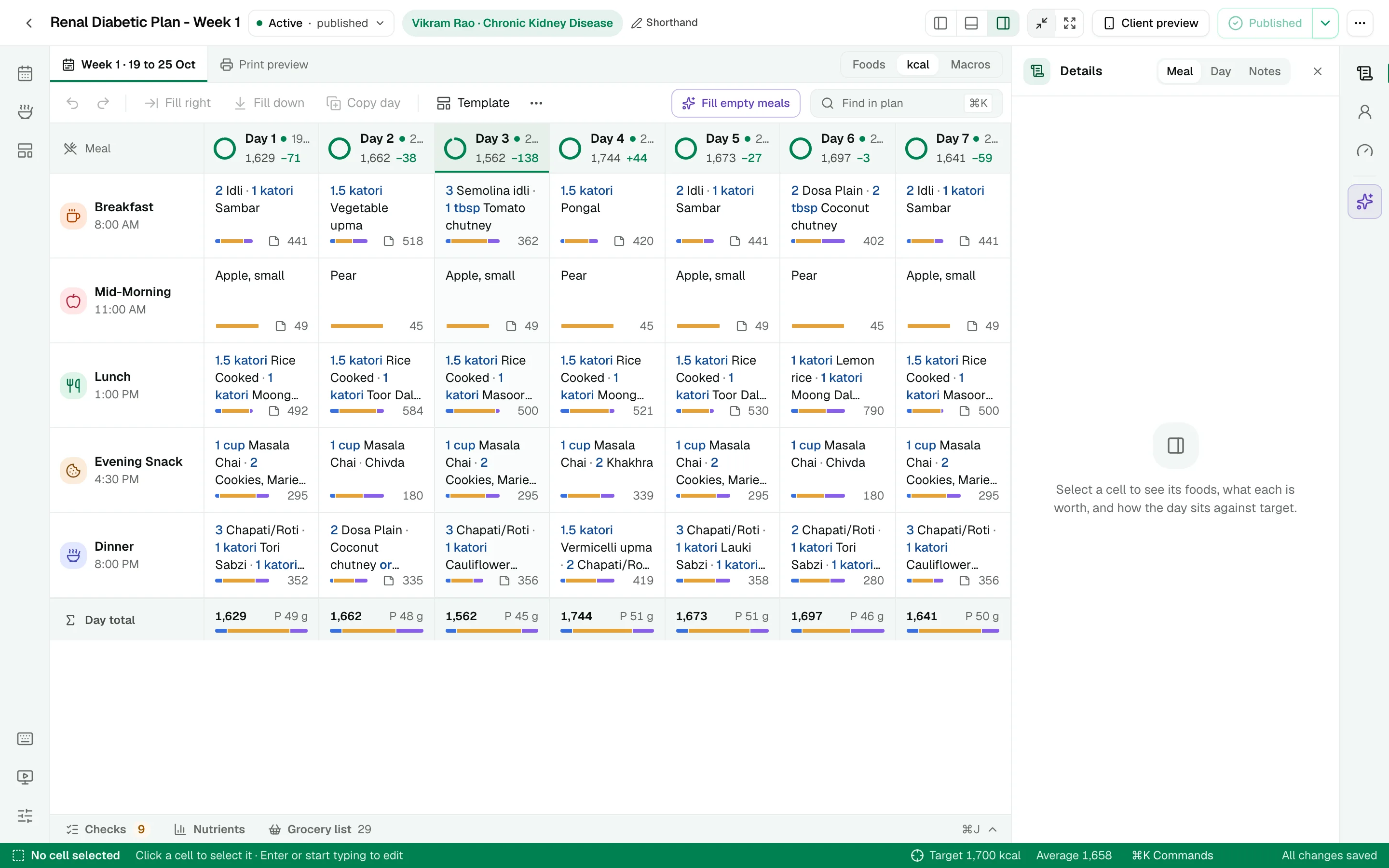This screenshot has height=868, width=1389.
Task: Switch cell view to Macros
Action: pos(970,64)
